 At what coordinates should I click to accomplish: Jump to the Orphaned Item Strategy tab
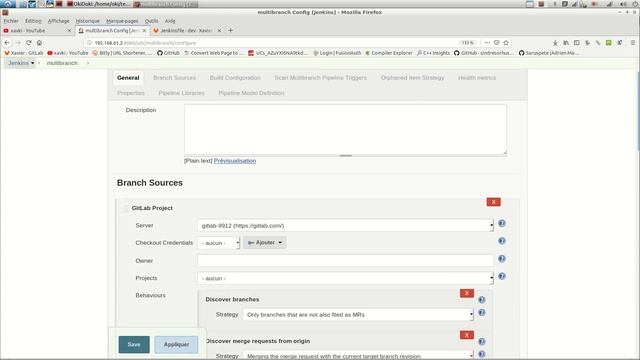coord(412,78)
